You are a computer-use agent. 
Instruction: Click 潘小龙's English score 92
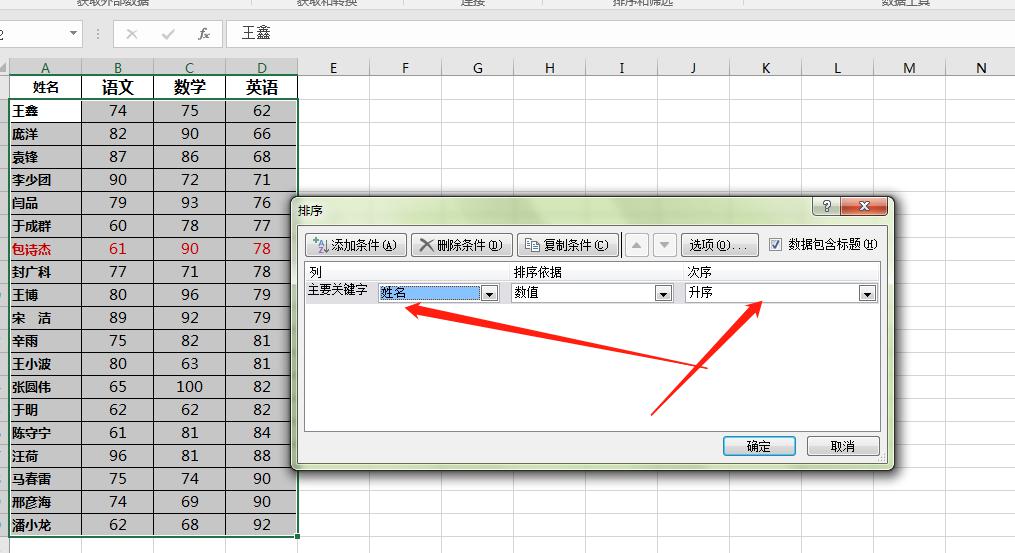tap(262, 525)
